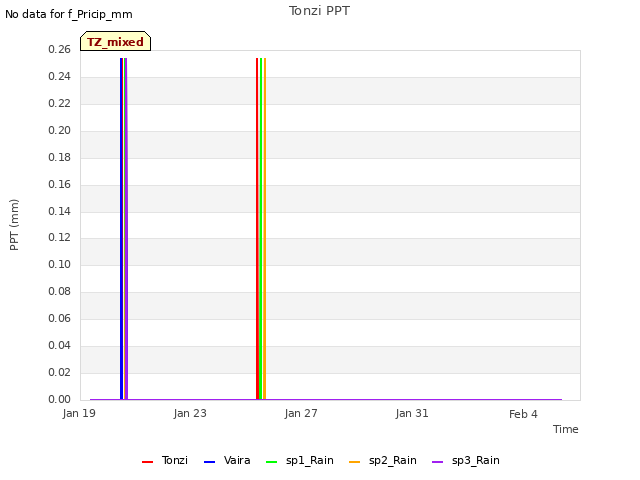Click the Jan 31 x-axis label
Image resolution: width=640 pixels, height=480 pixels.
pyautogui.click(x=412, y=413)
